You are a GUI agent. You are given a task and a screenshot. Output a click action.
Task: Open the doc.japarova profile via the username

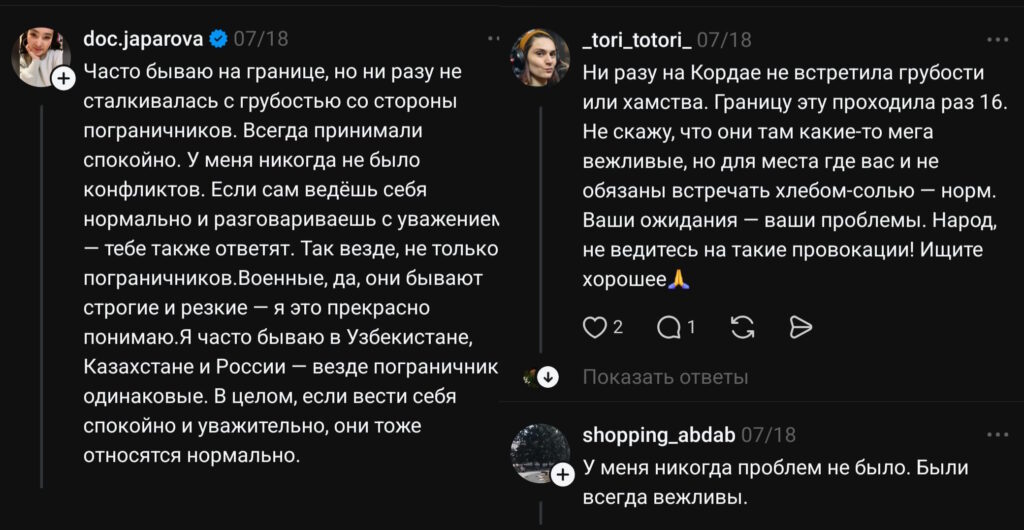tap(144, 40)
